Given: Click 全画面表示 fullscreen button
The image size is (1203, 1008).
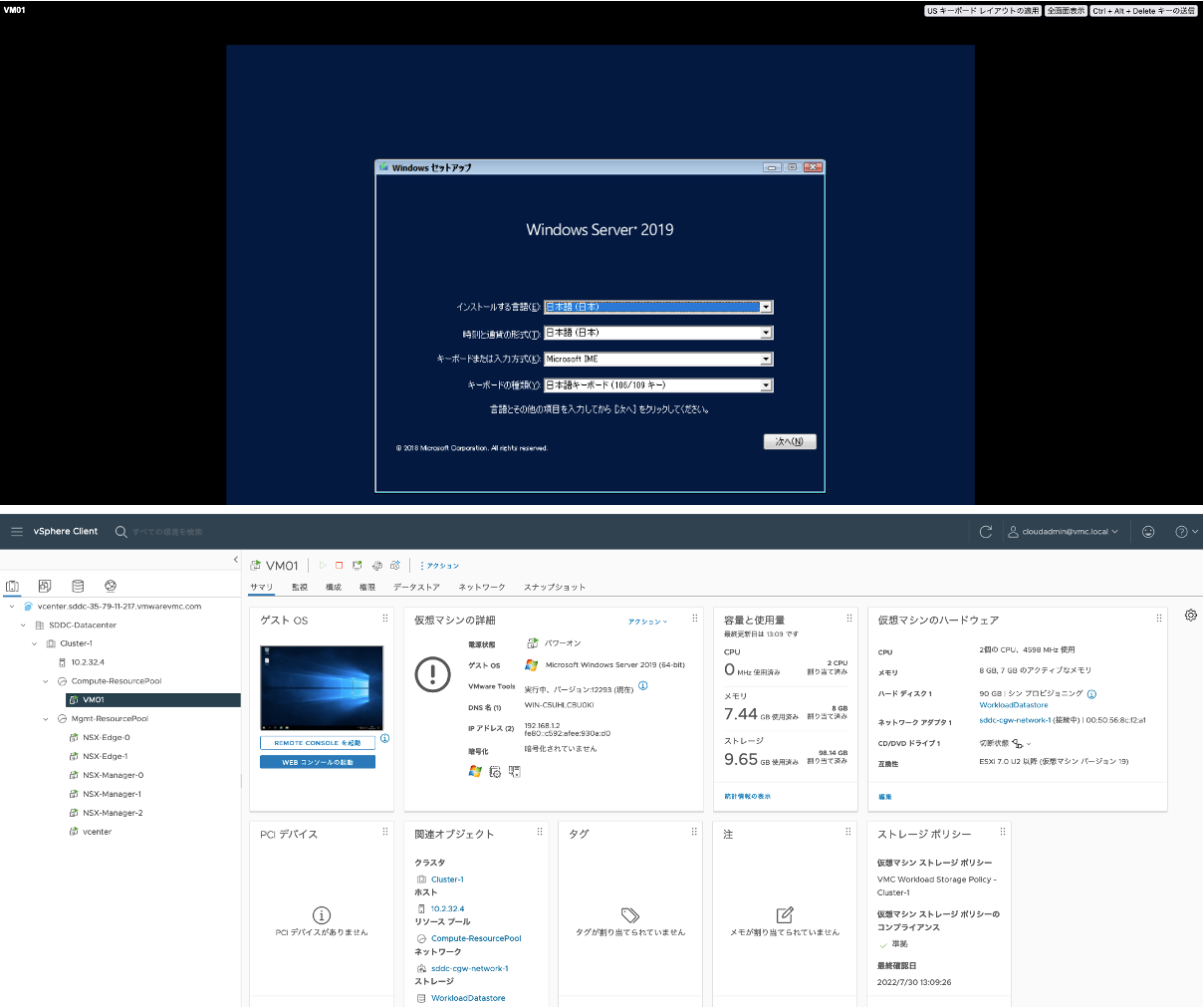Looking at the screenshot, I should click(x=1066, y=11).
